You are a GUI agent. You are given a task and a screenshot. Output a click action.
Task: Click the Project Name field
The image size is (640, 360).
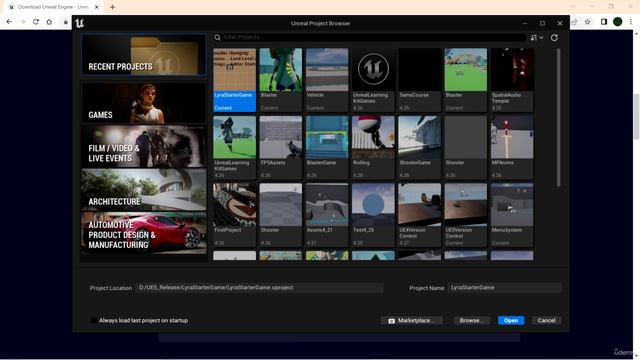pyautogui.click(x=504, y=288)
